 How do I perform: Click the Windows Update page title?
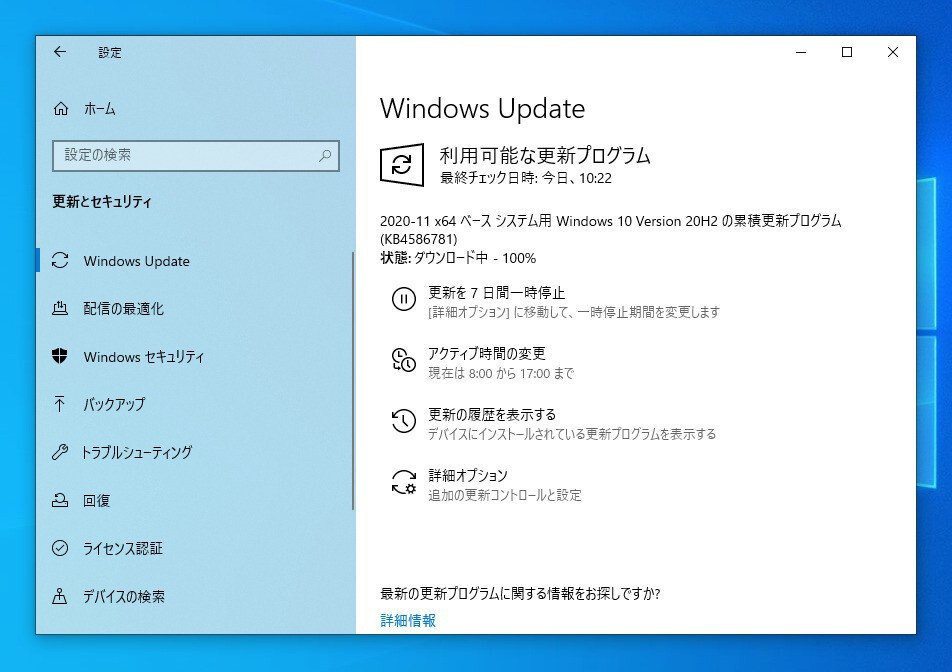pyautogui.click(x=482, y=109)
